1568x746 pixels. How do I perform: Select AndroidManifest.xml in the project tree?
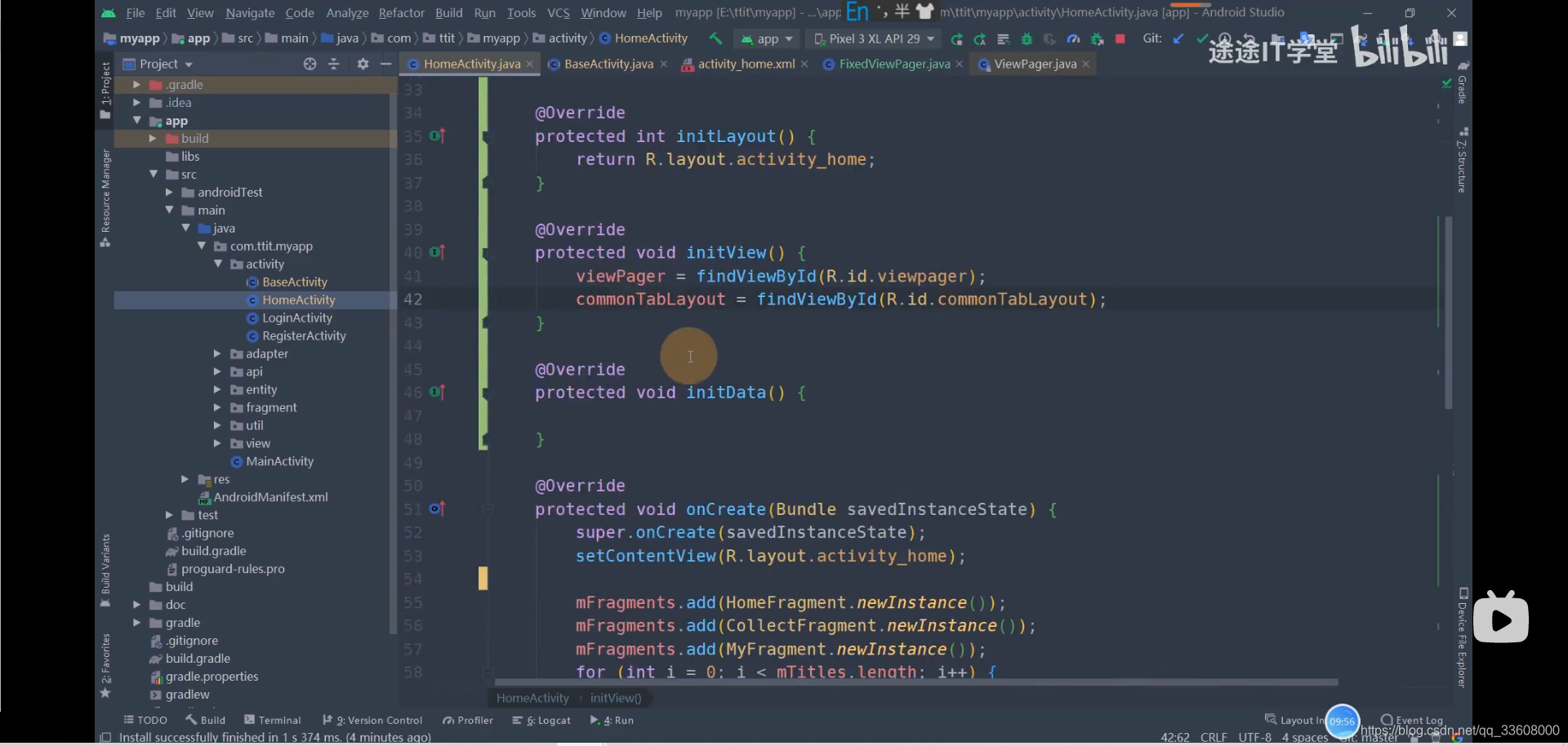270,497
